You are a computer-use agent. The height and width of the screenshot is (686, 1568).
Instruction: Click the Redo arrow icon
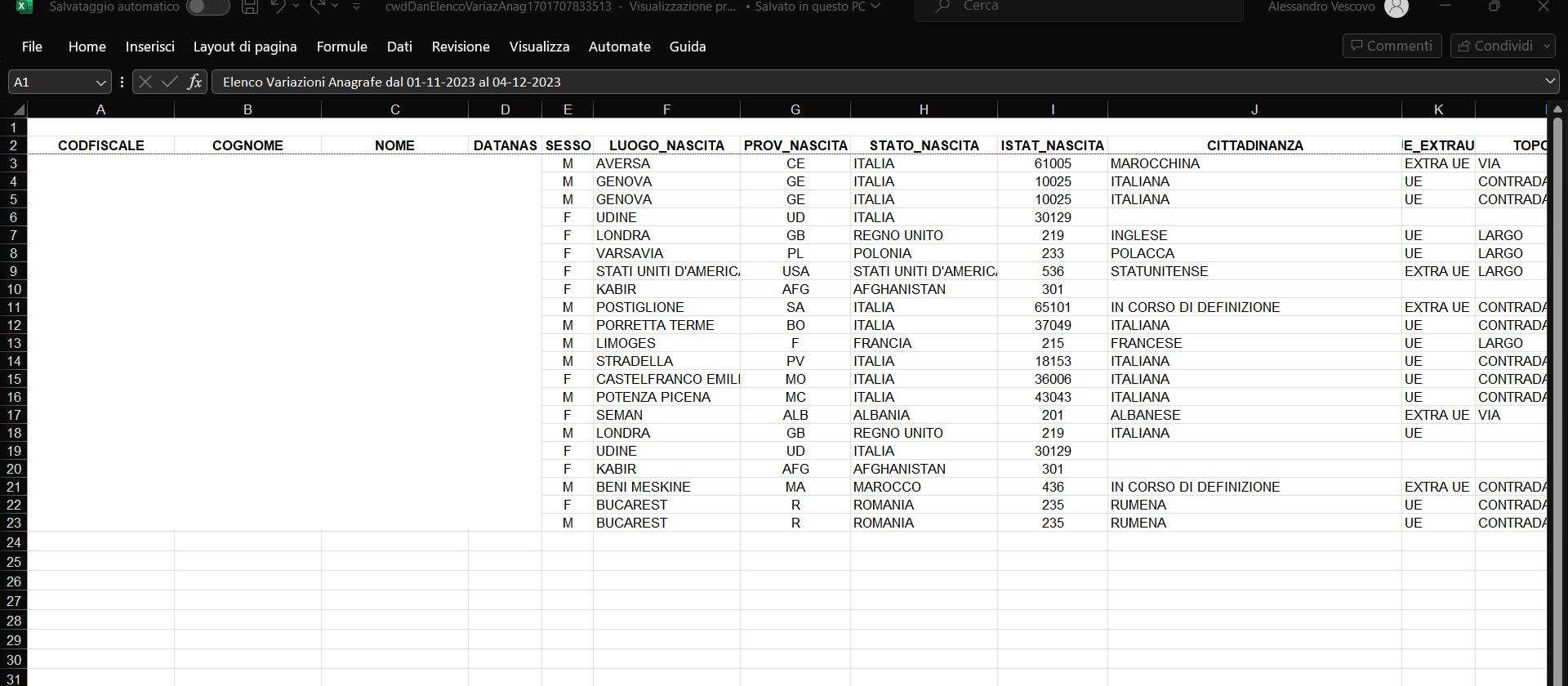click(x=318, y=7)
